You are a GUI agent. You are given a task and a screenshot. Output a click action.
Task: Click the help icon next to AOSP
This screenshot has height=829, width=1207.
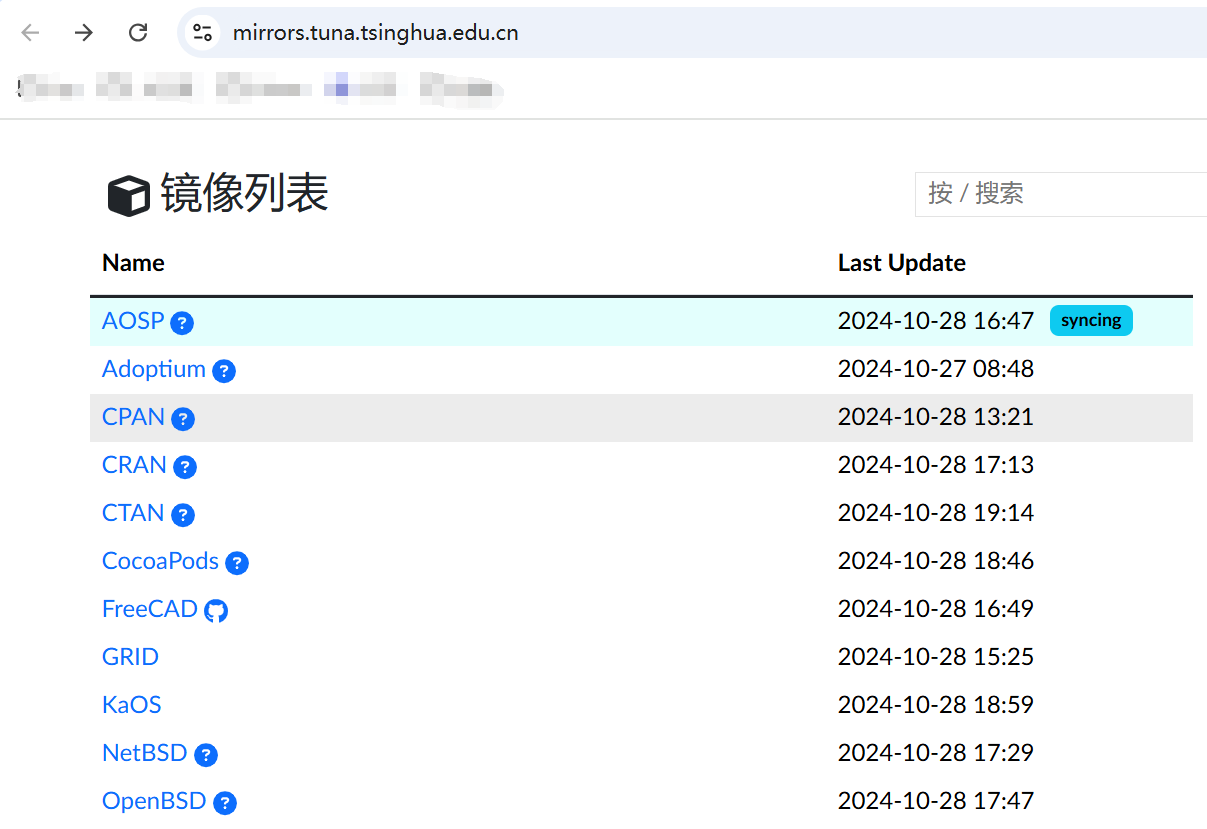point(182,323)
